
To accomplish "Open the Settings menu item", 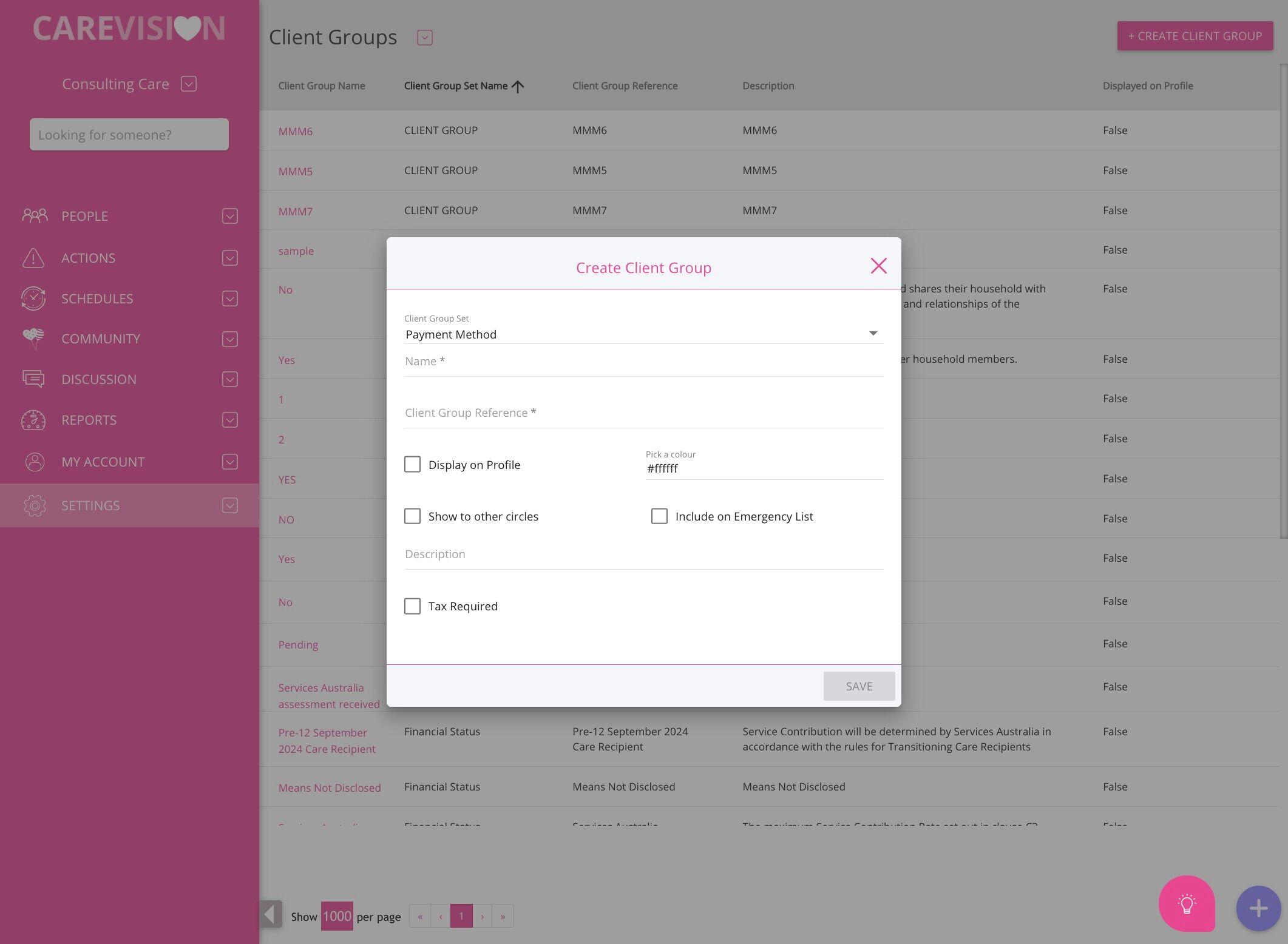I will tap(90, 505).
